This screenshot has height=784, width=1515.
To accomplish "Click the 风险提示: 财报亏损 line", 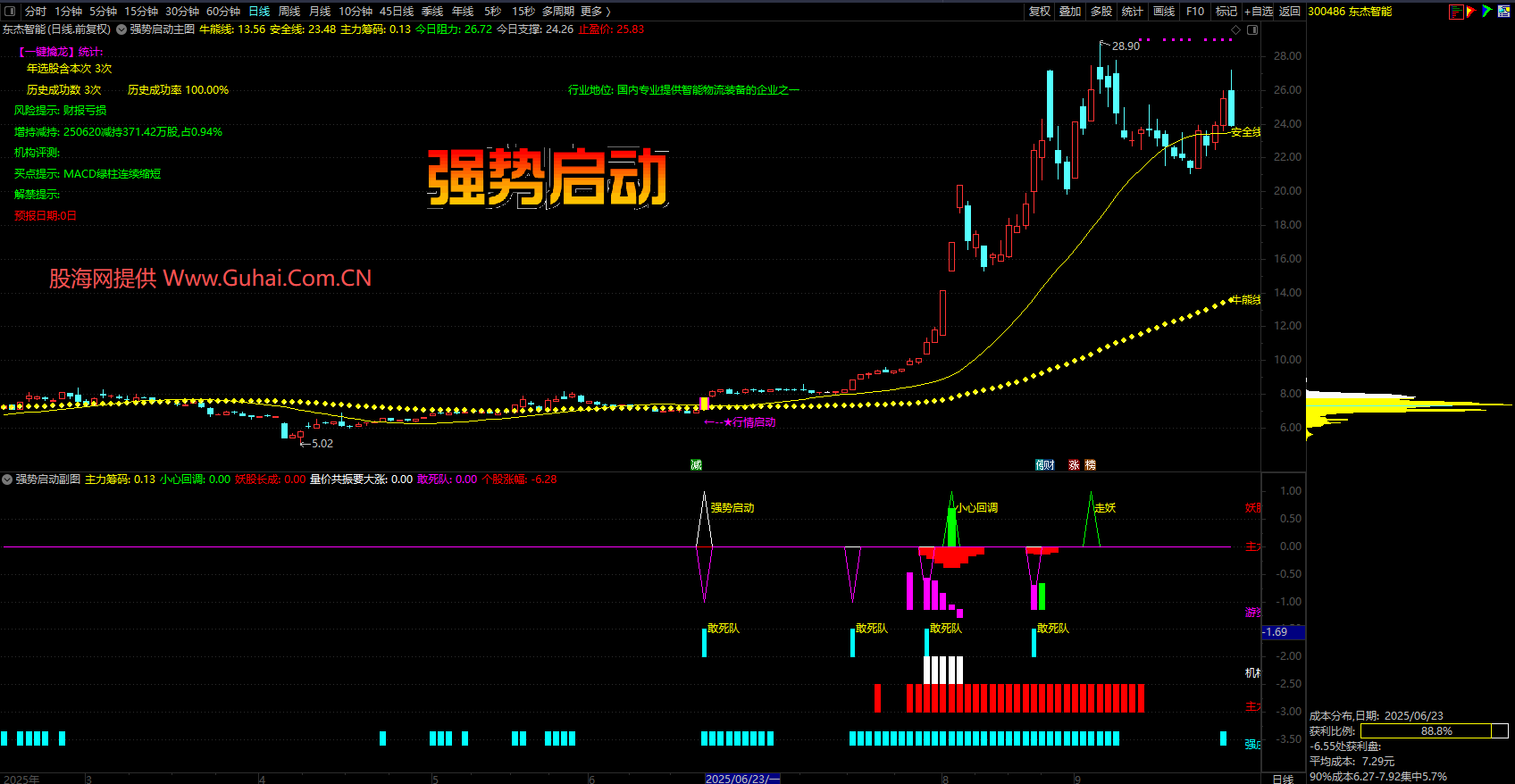I will click(60, 111).
